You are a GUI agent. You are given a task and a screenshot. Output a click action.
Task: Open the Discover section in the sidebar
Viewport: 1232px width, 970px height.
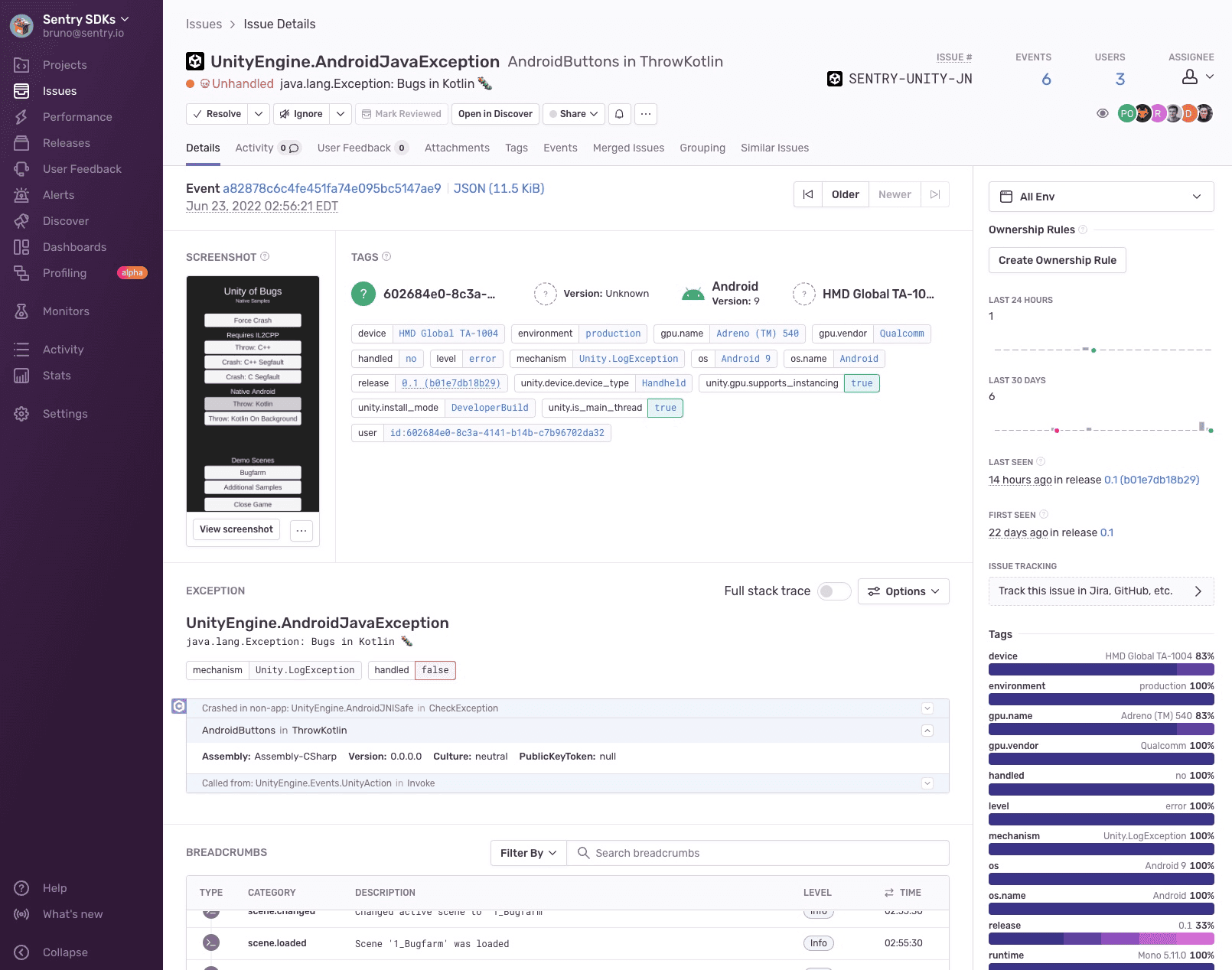click(x=66, y=221)
